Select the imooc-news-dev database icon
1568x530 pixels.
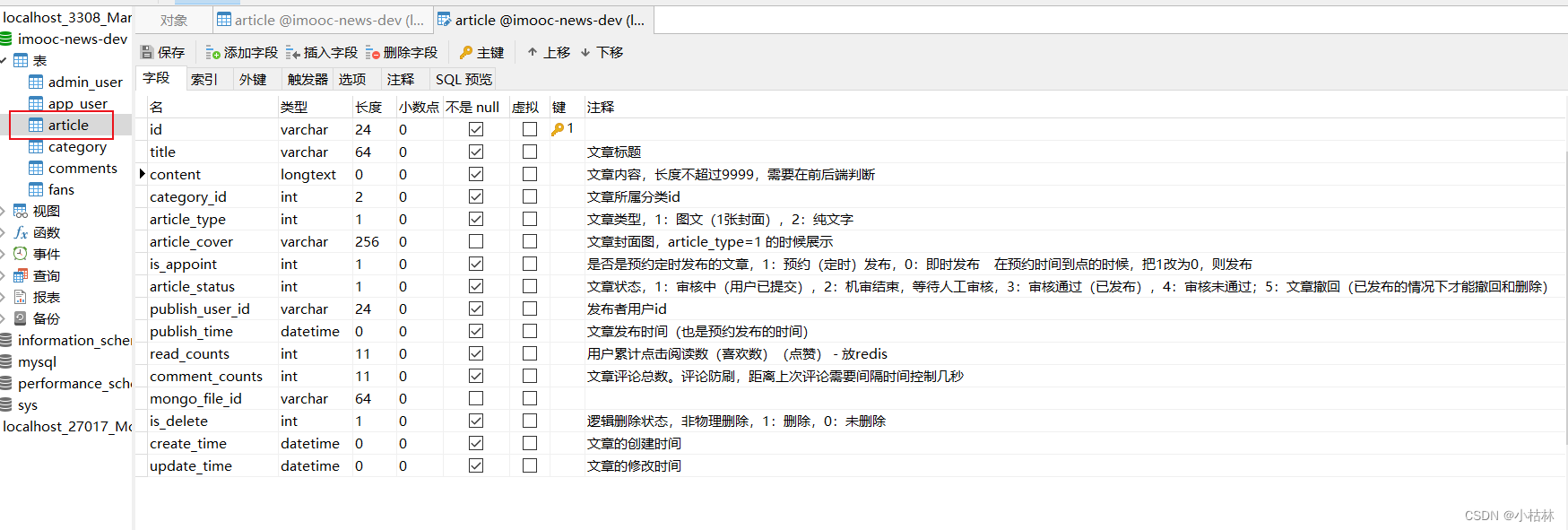6,39
